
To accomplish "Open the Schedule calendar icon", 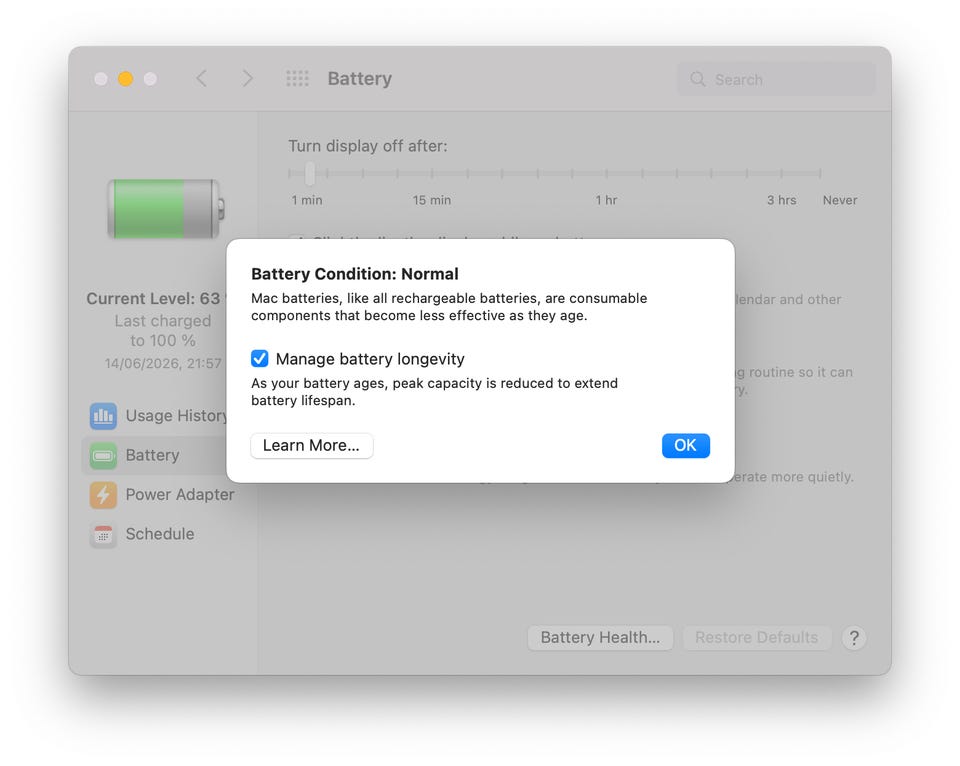I will click(103, 534).
